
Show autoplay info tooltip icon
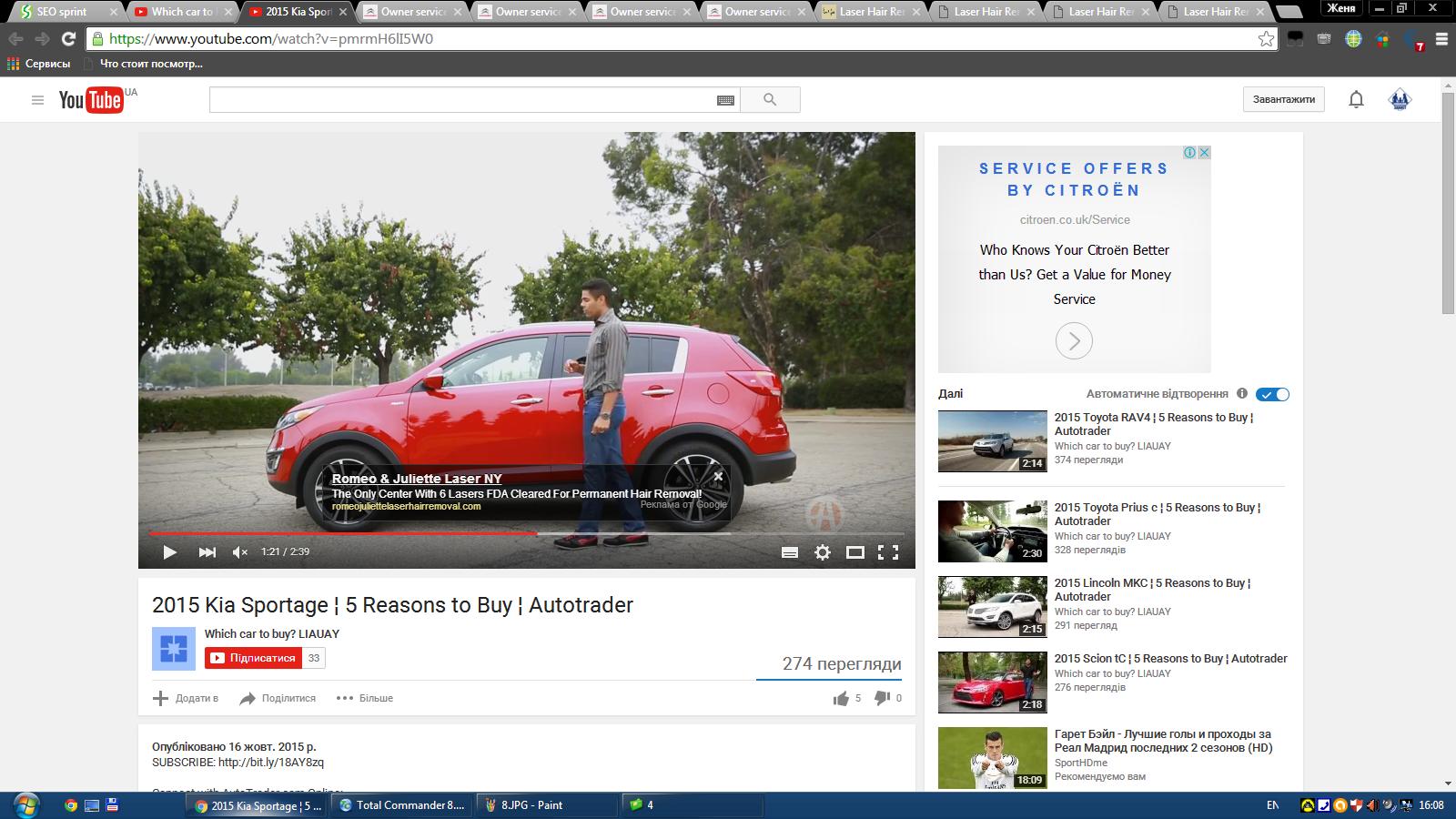(x=1242, y=394)
